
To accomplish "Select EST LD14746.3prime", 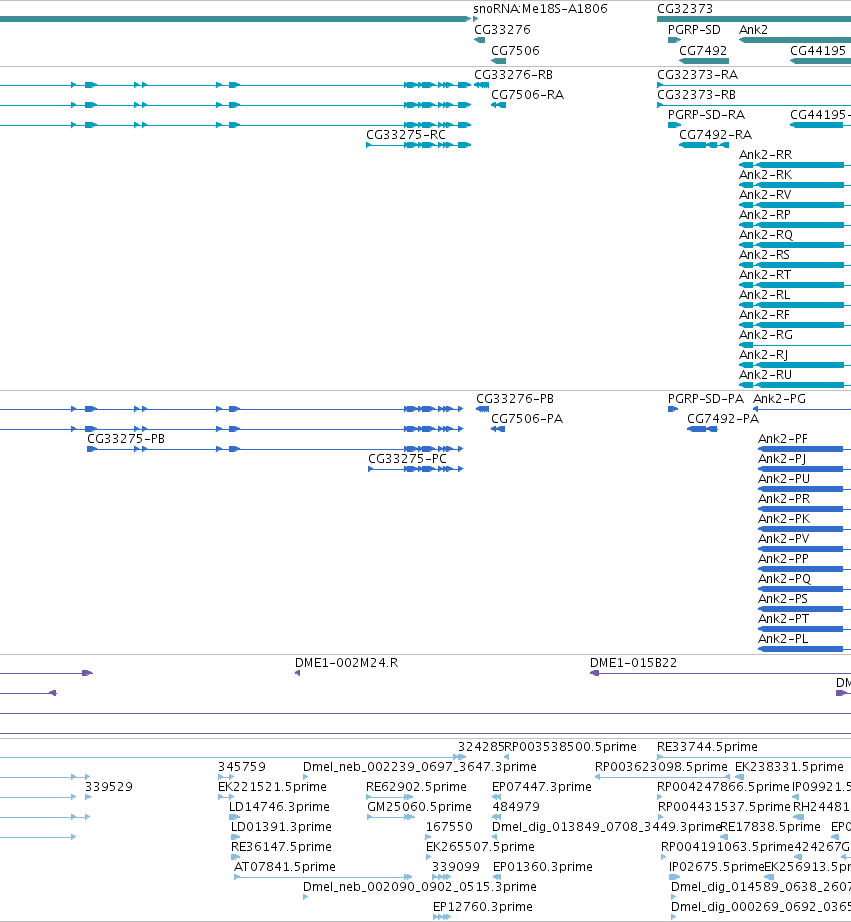I will pos(279,807).
